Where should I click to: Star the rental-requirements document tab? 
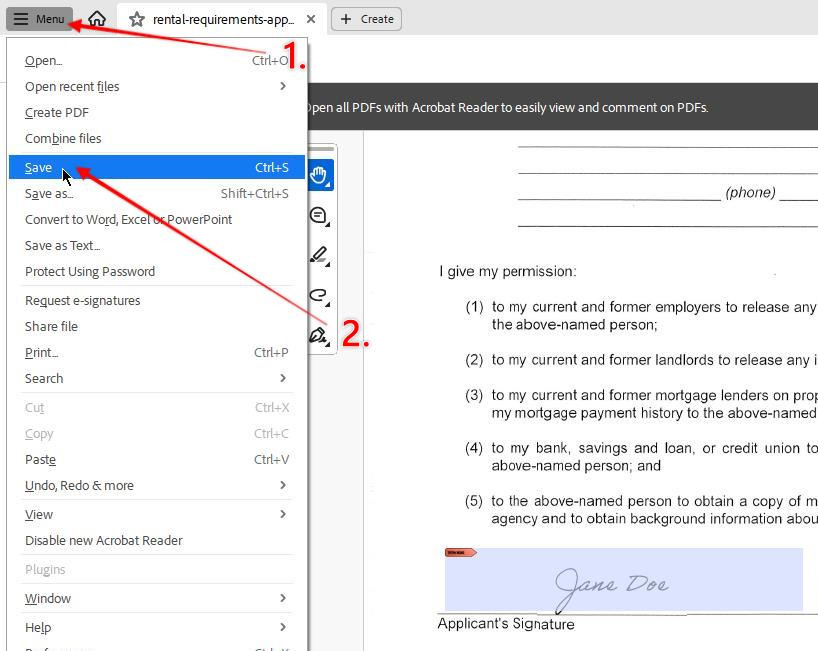[x=137, y=20]
